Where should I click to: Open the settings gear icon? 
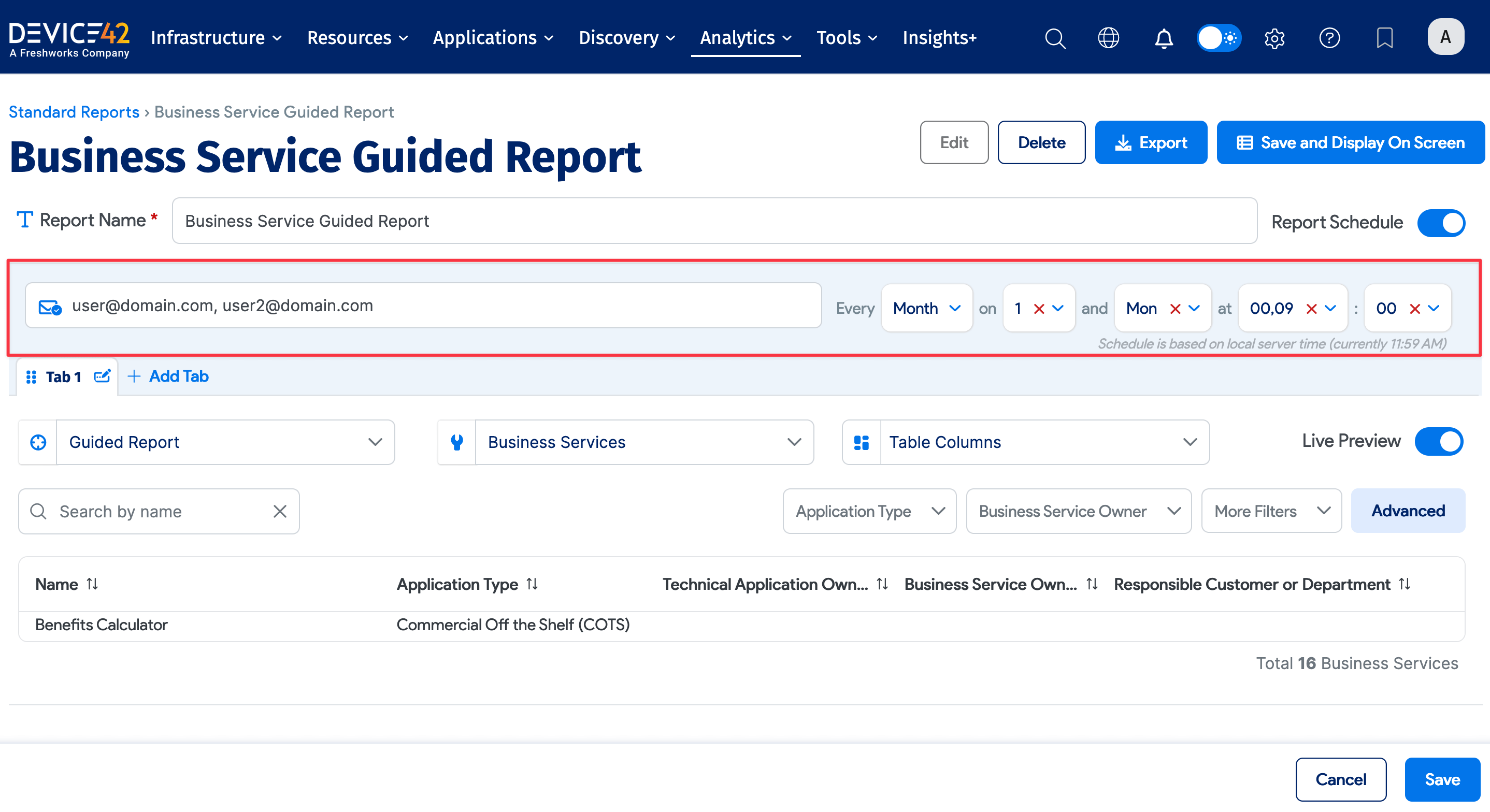(x=1274, y=38)
